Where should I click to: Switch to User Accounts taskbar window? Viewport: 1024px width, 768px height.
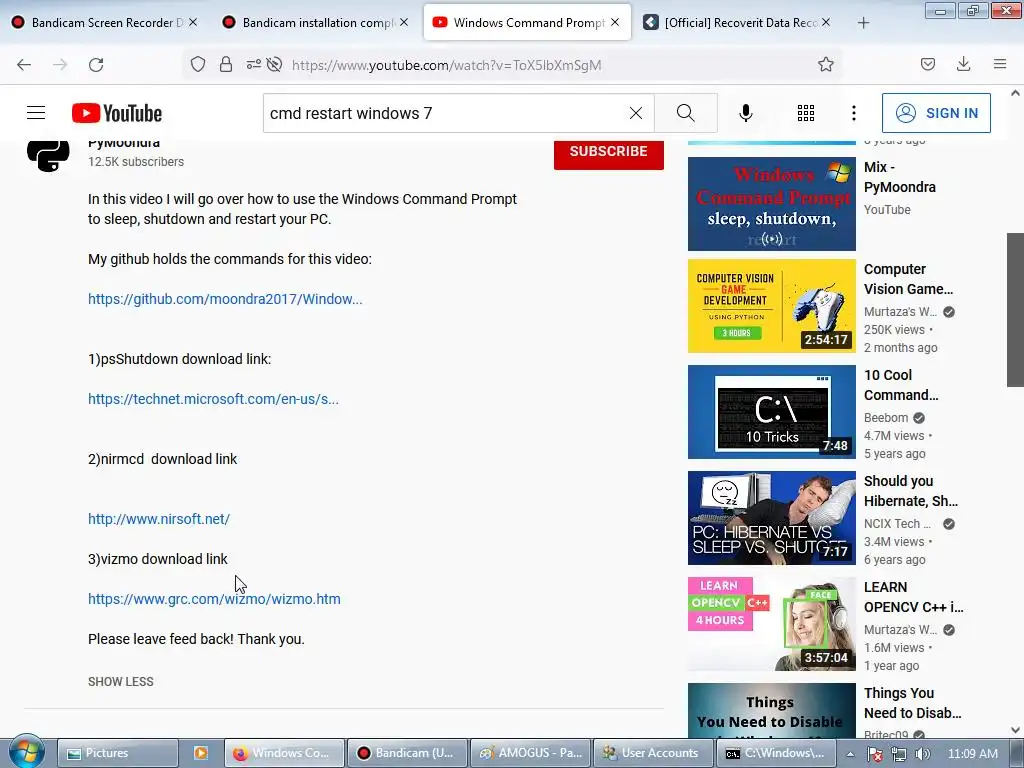pyautogui.click(x=653, y=753)
